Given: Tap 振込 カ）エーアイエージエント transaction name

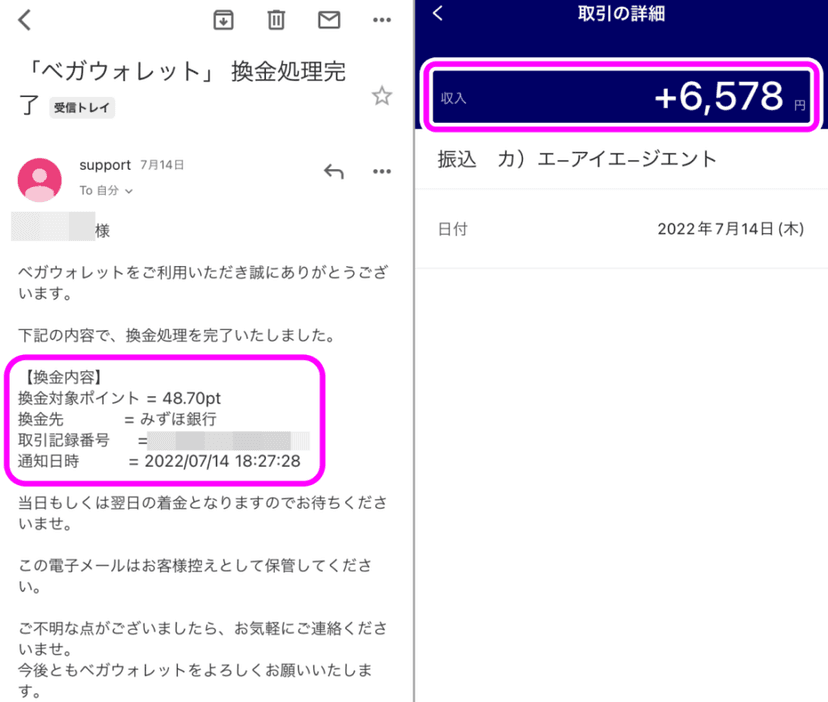Looking at the screenshot, I should click(x=577, y=158).
